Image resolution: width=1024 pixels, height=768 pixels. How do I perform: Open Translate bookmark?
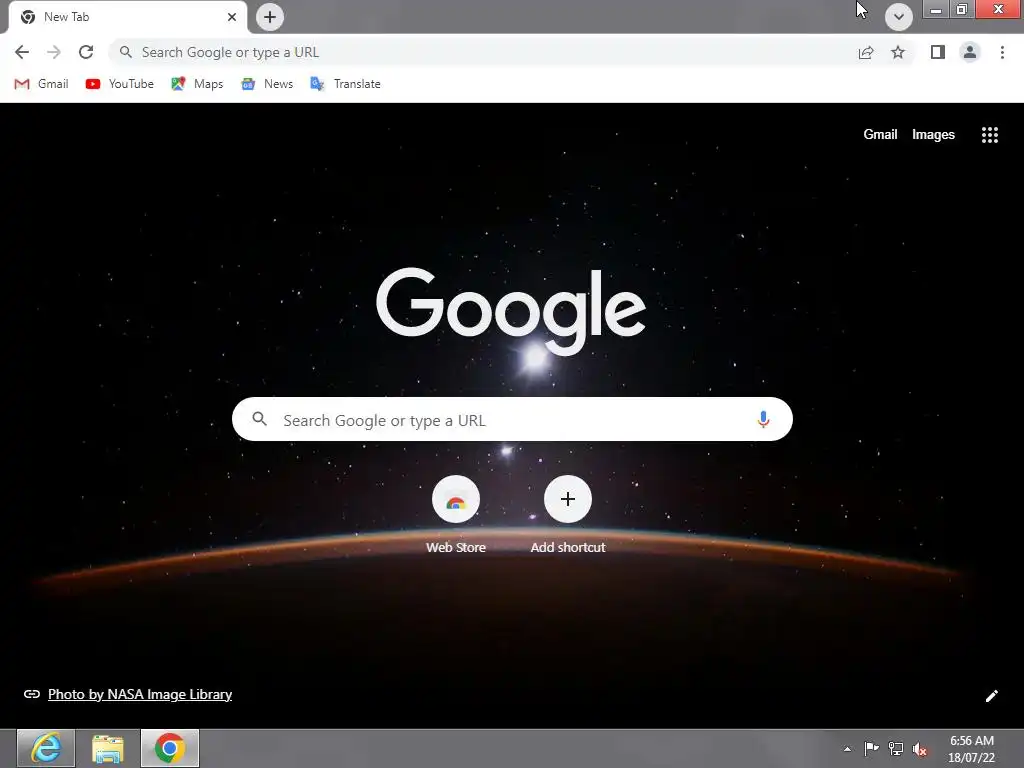point(345,84)
